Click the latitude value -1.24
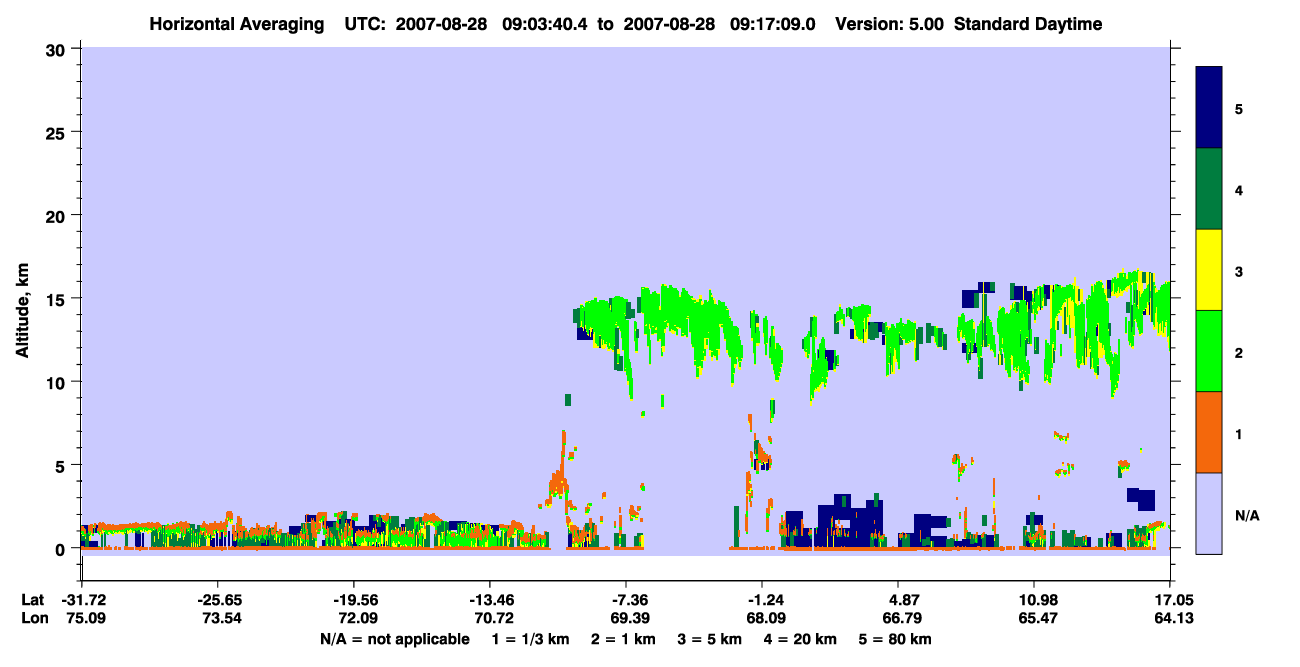This screenshot has height=667, width=1300. point(762,600)
